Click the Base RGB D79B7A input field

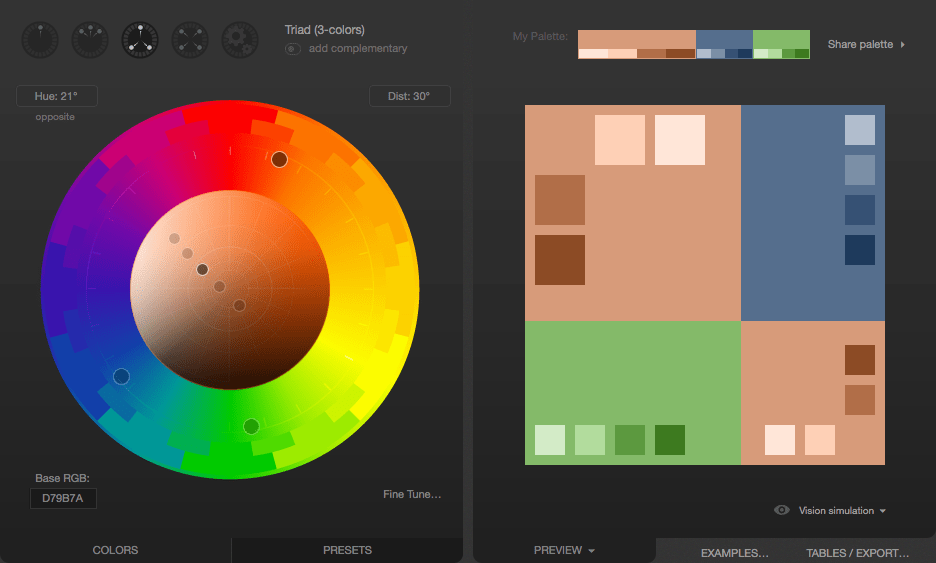coord(63,498)
